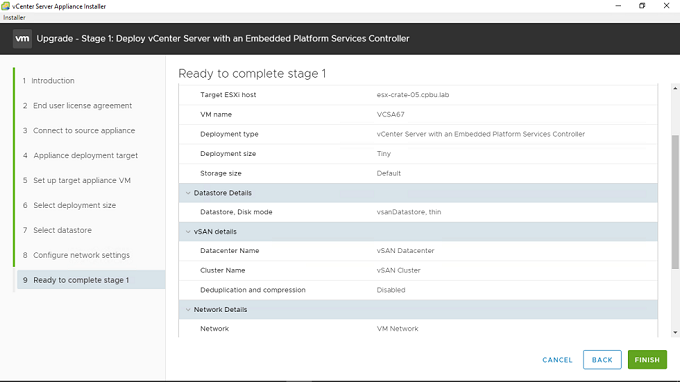Image resolution: width=680 pixels, height=382 pixels.
Task: Click the summary scrollbar down arrow
Action: 675,333
